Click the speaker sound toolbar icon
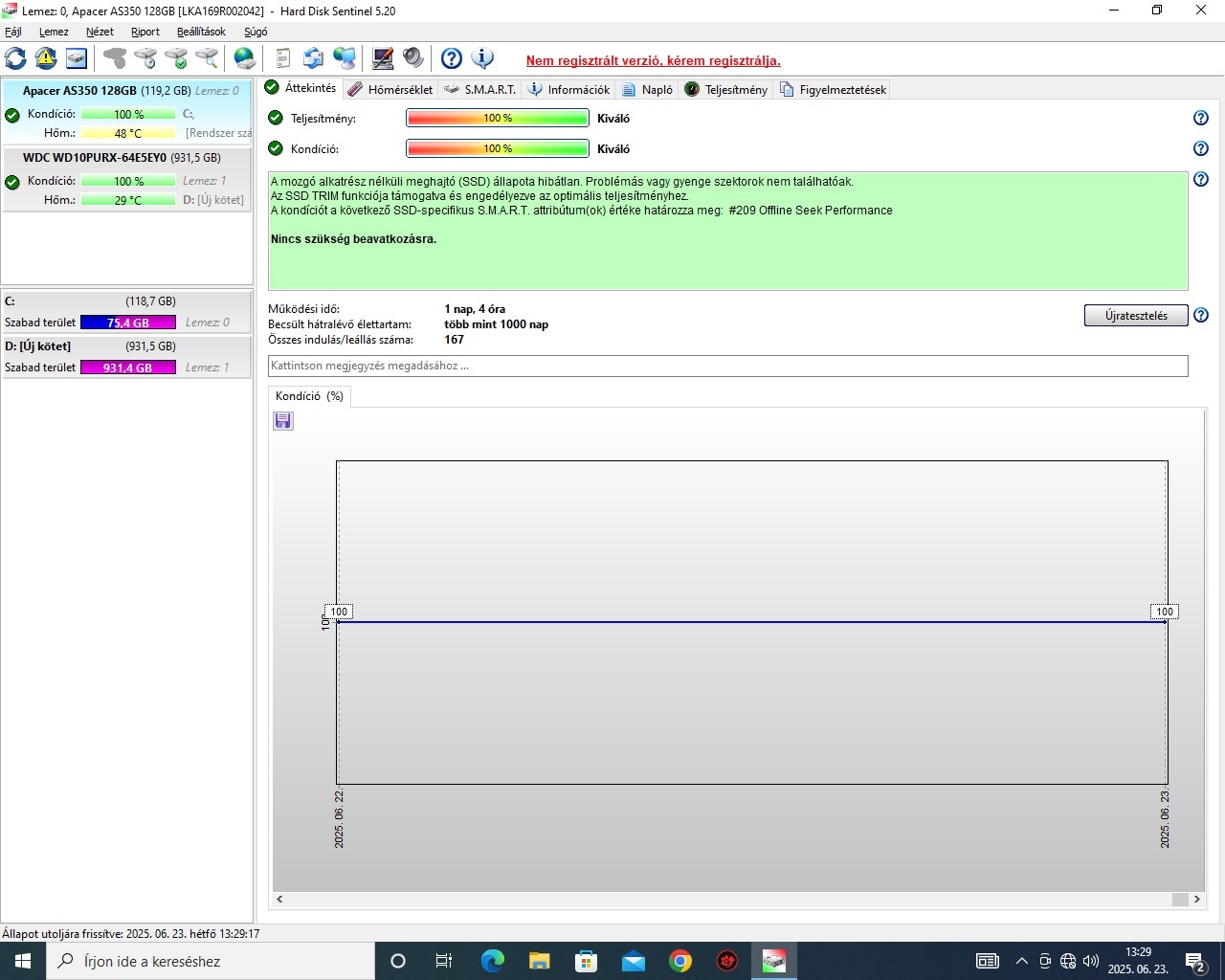The height and width of the screenshot is (980, 1225). (x=413, y=58)
